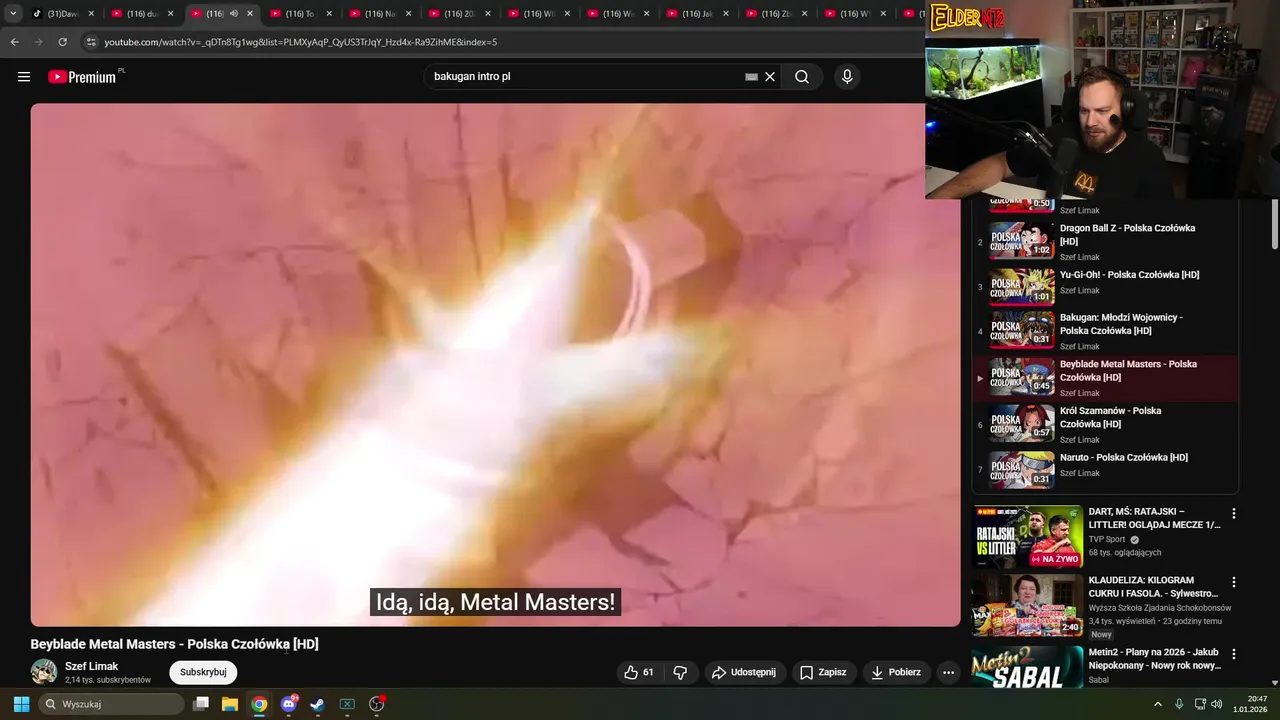Show hidden system tray icons

[1158, 704]
